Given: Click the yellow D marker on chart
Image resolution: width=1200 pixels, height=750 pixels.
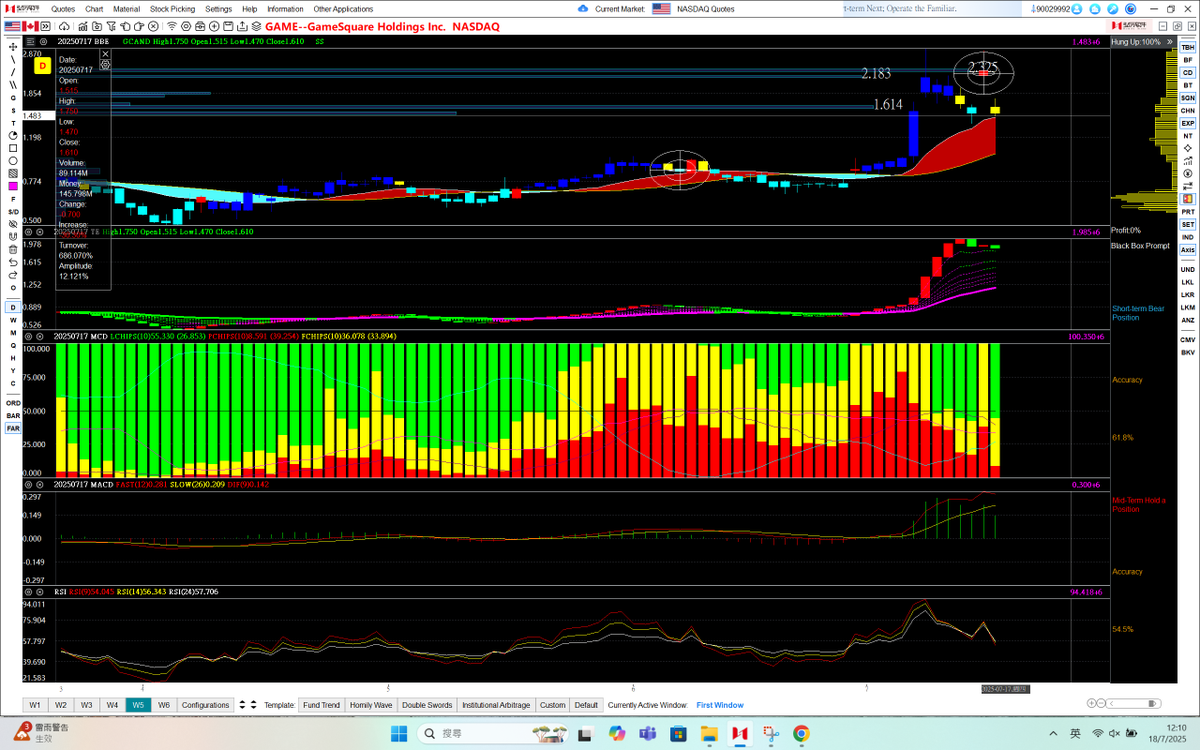Looking at the screenshot, I should (43, 66).
